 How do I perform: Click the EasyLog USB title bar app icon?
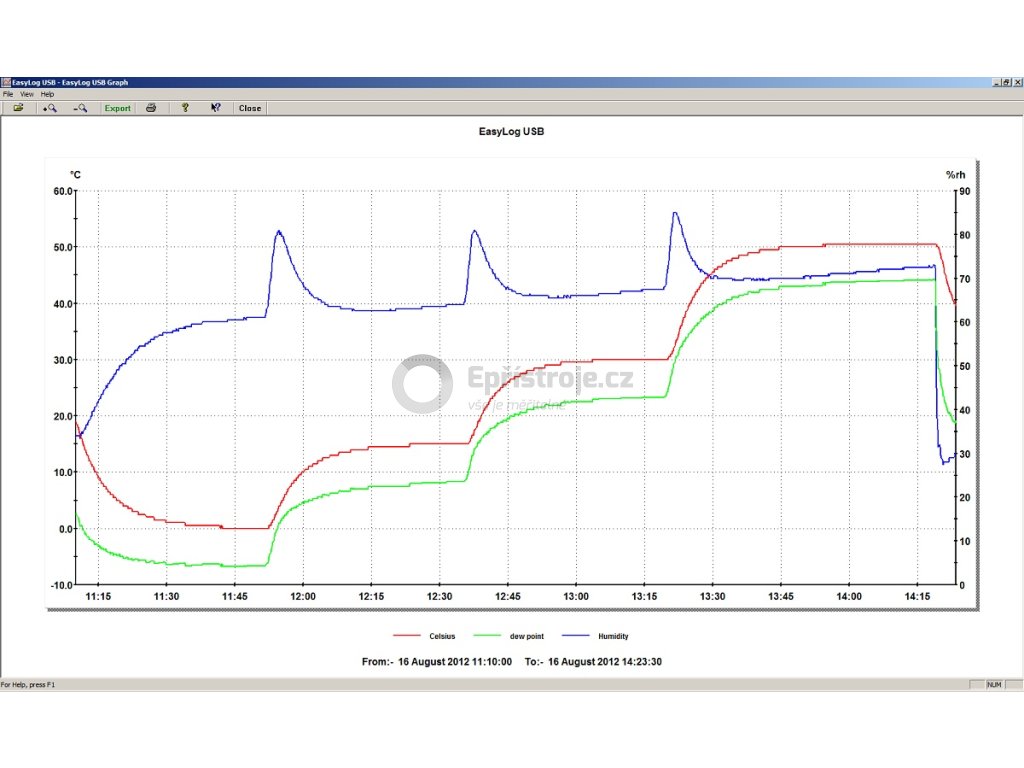[x=5, y=82]
